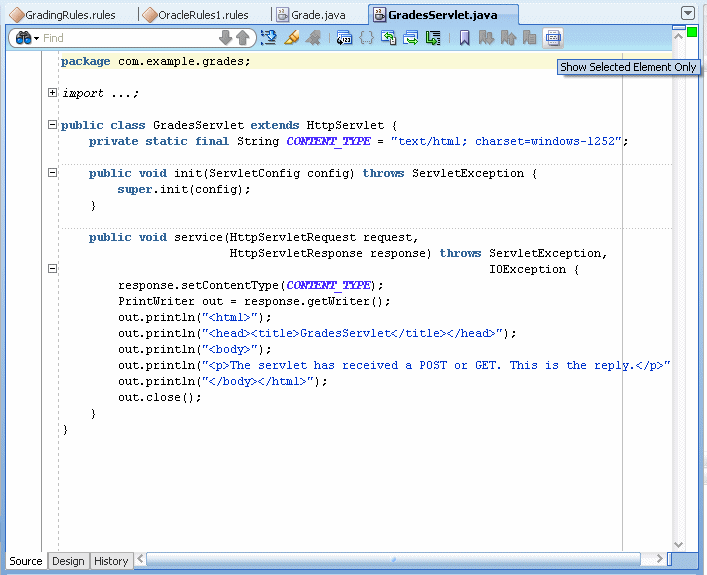707x575 pixels.
Task: Expand the collapsed import block
Action: coord(52,93)
